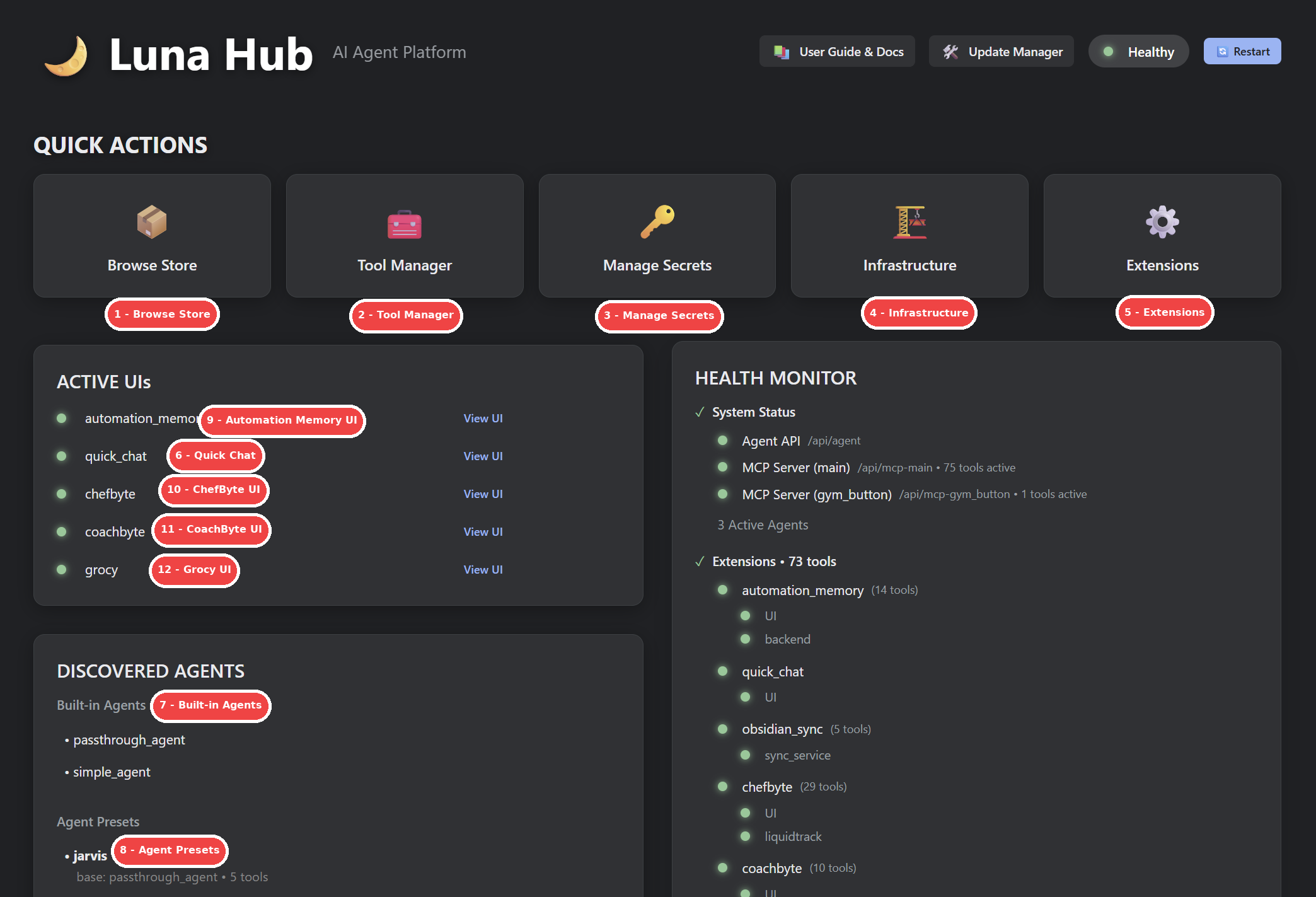Select the simple_agent built-in agent
This screenshot has height=897, width=1316.
(x=112, y=772)
